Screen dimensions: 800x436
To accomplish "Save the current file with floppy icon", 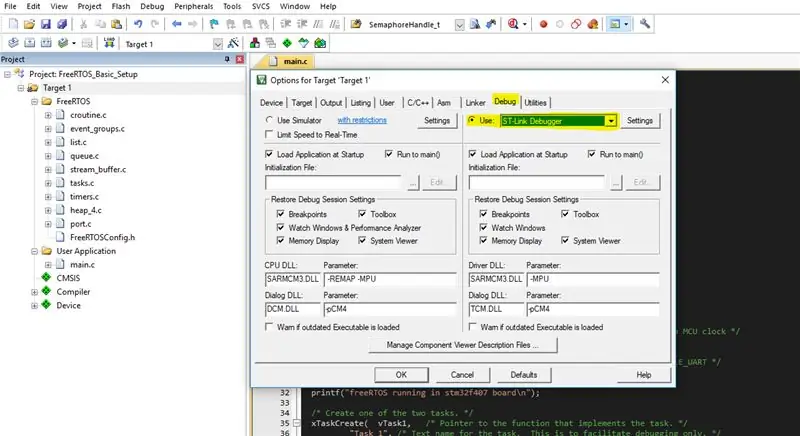I will point(46,24).
